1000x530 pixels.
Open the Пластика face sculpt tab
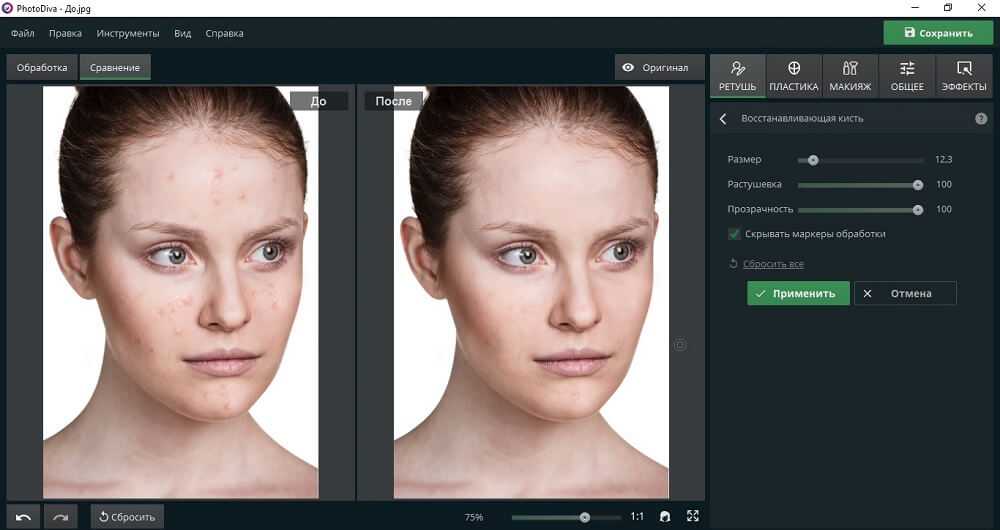(794, 76)
